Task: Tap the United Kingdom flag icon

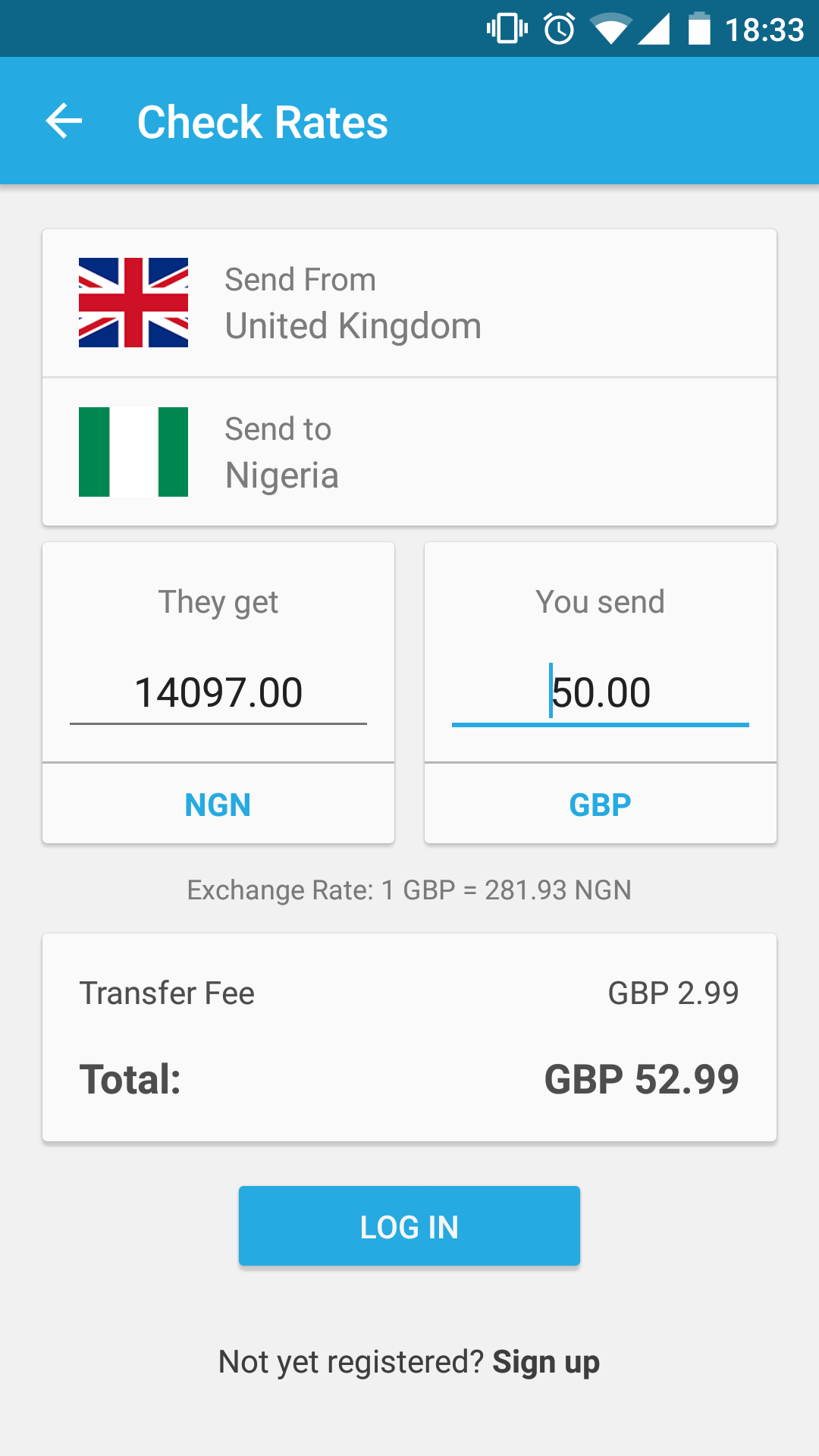Action: [x=133, y=303]
